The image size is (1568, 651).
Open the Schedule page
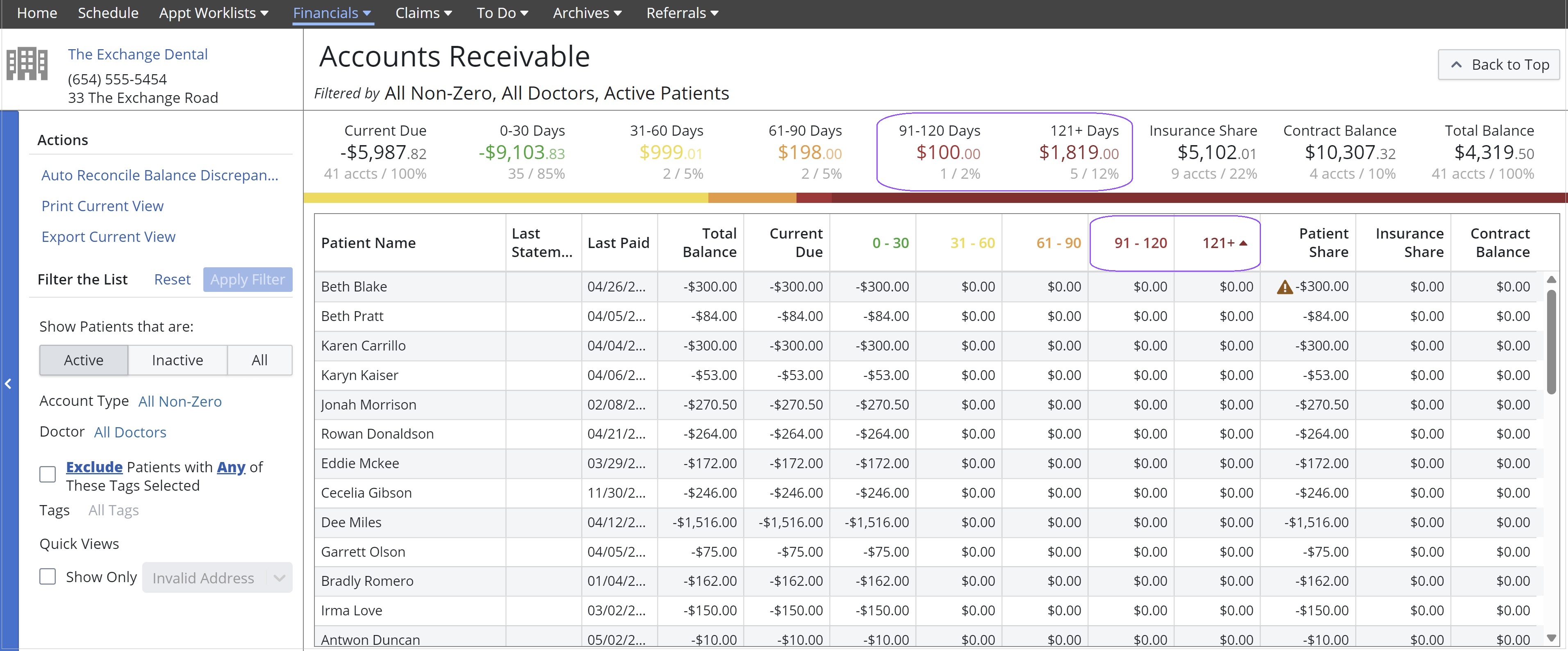108,13
